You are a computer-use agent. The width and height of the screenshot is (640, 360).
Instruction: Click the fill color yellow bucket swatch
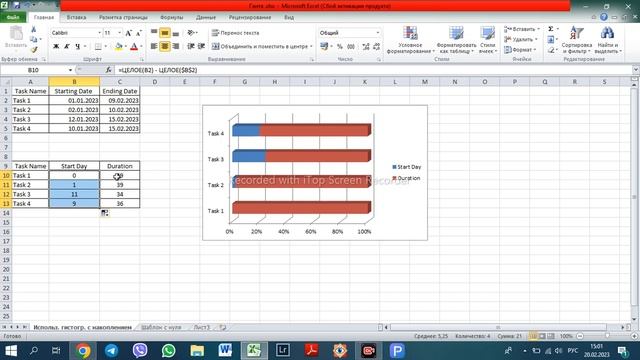click(118, 47)
